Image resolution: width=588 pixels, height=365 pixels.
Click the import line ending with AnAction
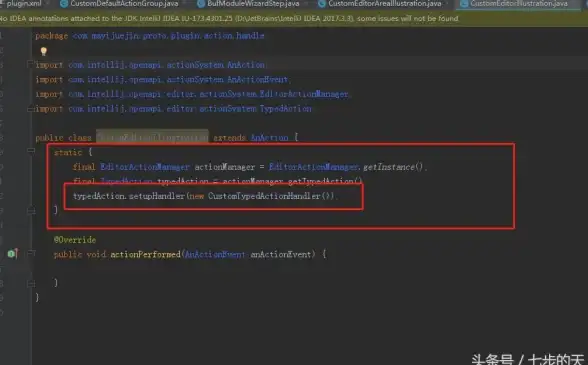(151, 65)
